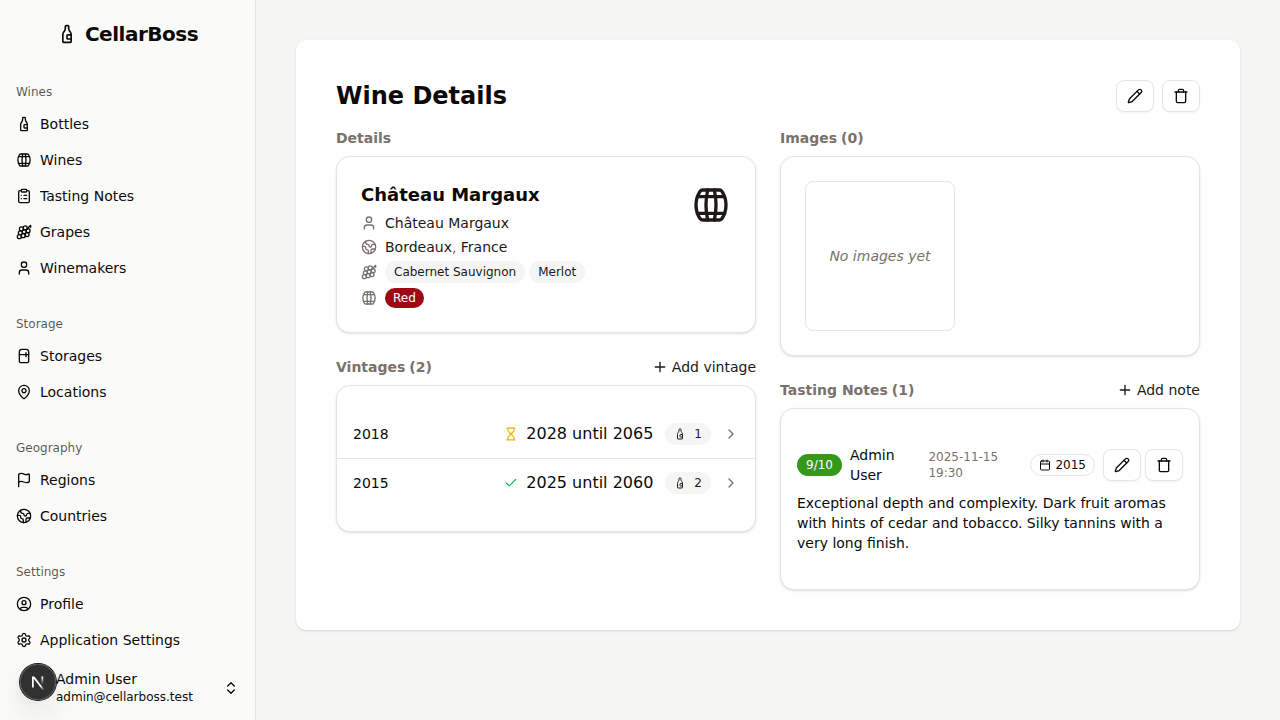Viewport: 1280px width, 720px height.
Task: Click the Red wine type badge
Action: point(404,297)
